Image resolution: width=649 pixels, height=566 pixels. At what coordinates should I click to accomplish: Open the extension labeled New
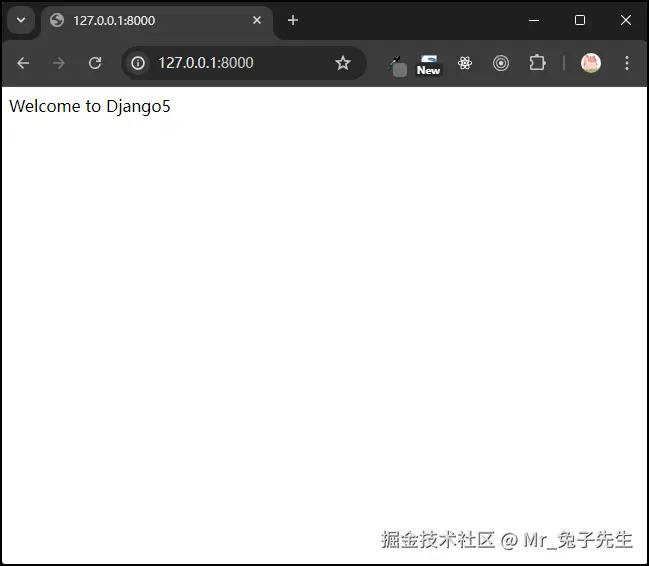(x=428, y=66)
